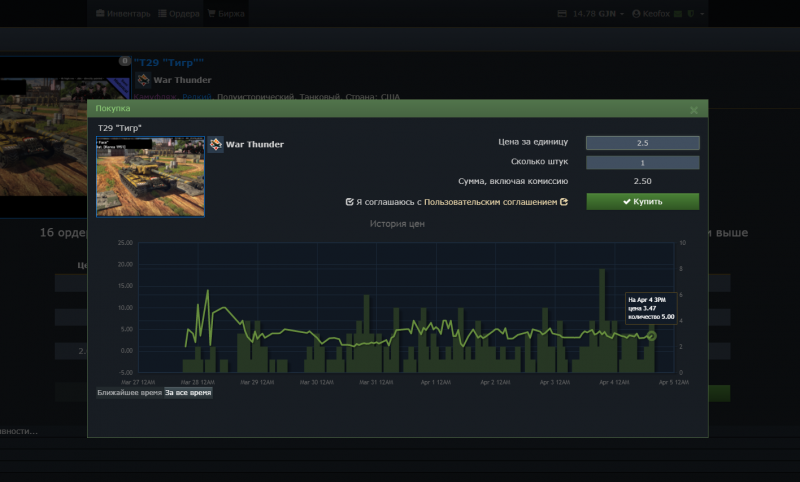This screenshot has height=482, width=800.
Task: Click the chart tooltip for Apr 4 3PM
Action: point(651,308)
